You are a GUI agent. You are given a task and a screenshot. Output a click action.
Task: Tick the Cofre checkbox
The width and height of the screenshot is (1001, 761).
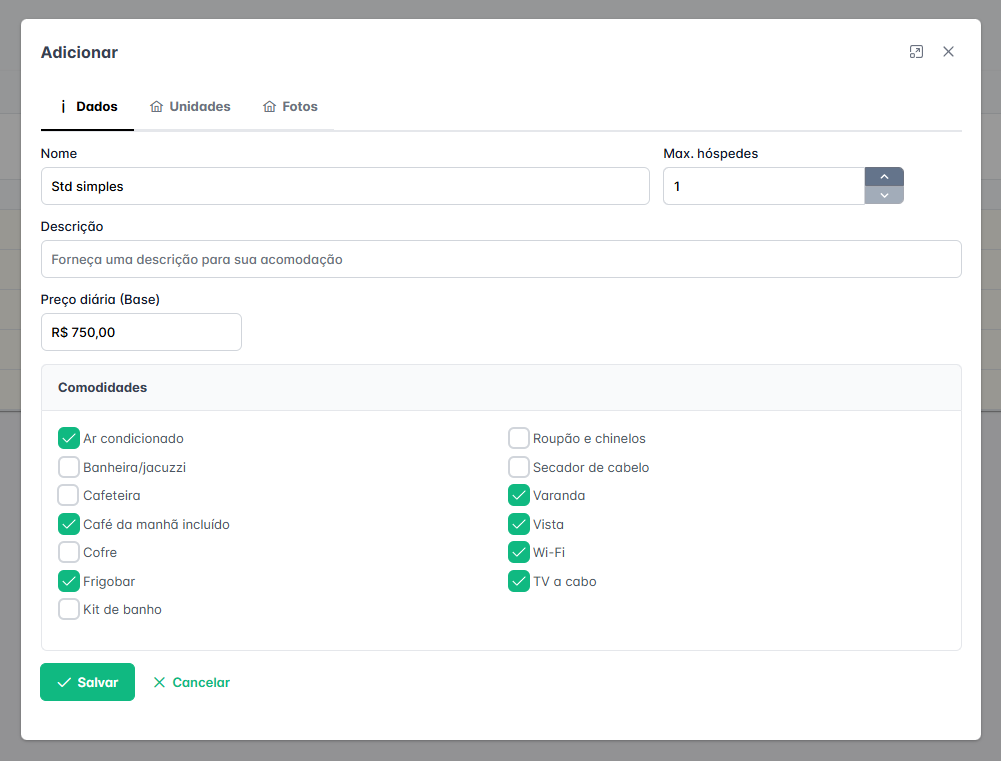[x=69, y=552]
